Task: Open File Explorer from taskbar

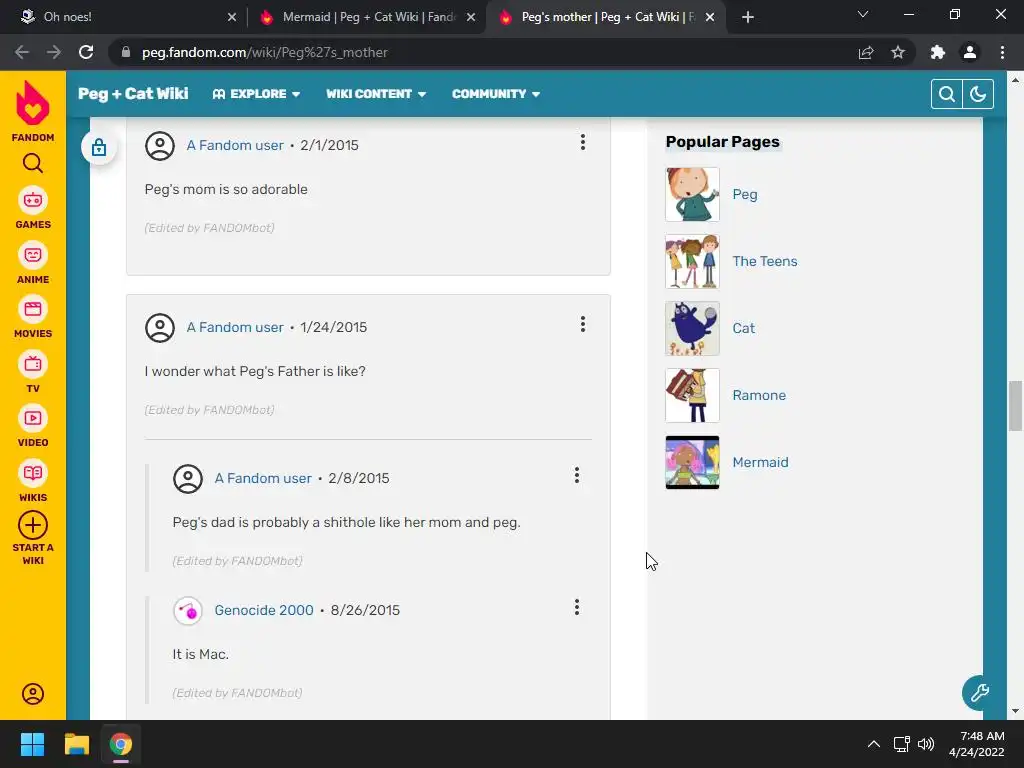Action: [76, 744]
